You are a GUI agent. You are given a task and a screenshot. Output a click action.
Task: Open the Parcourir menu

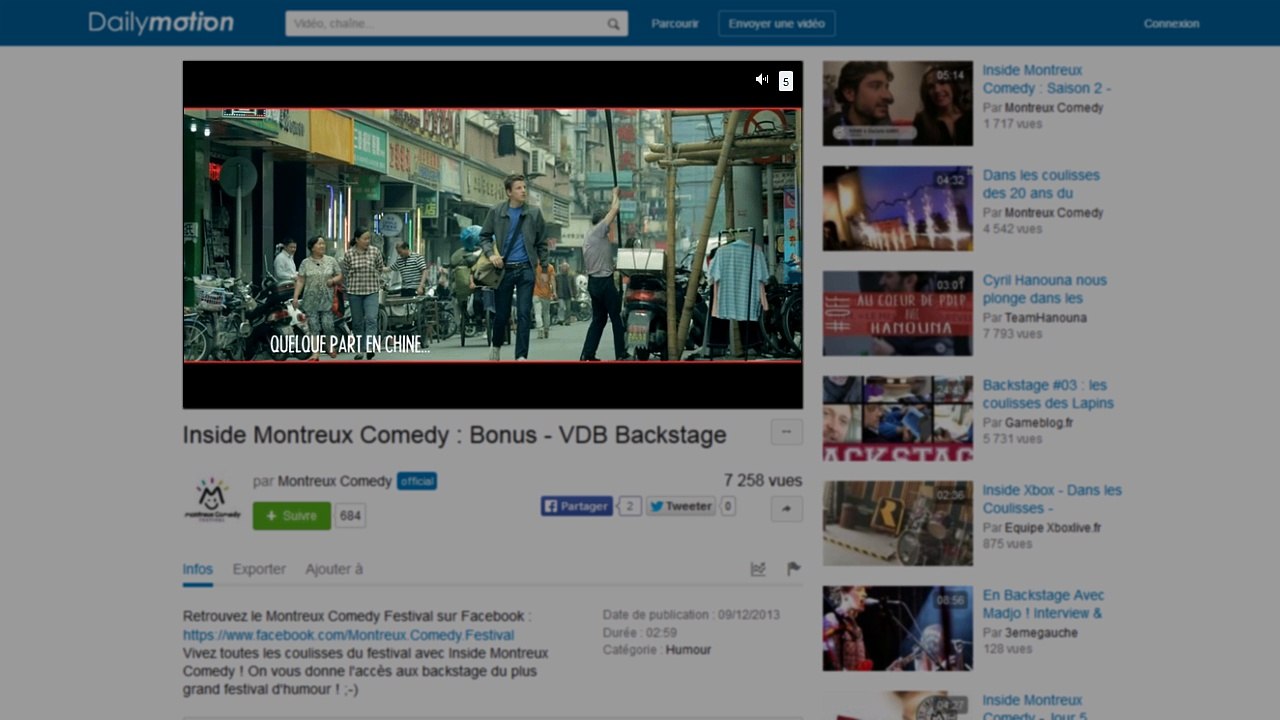click(675, 24)
